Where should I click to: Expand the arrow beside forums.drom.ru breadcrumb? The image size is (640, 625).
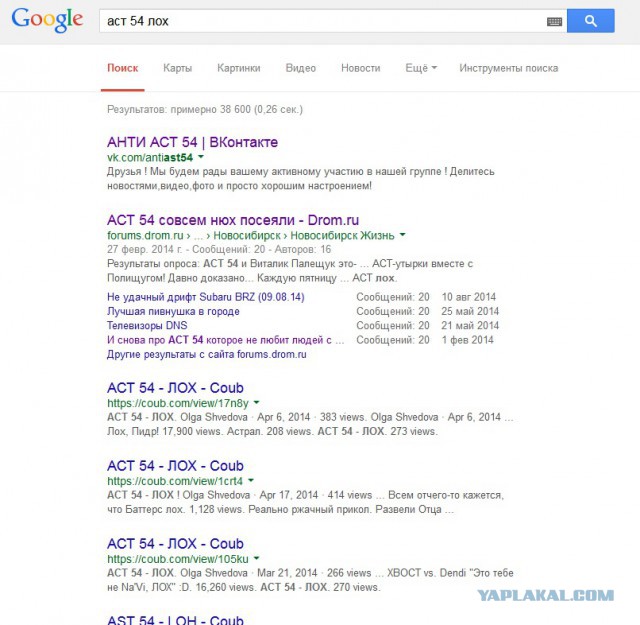pyautogui.click(x=402, y=235)
